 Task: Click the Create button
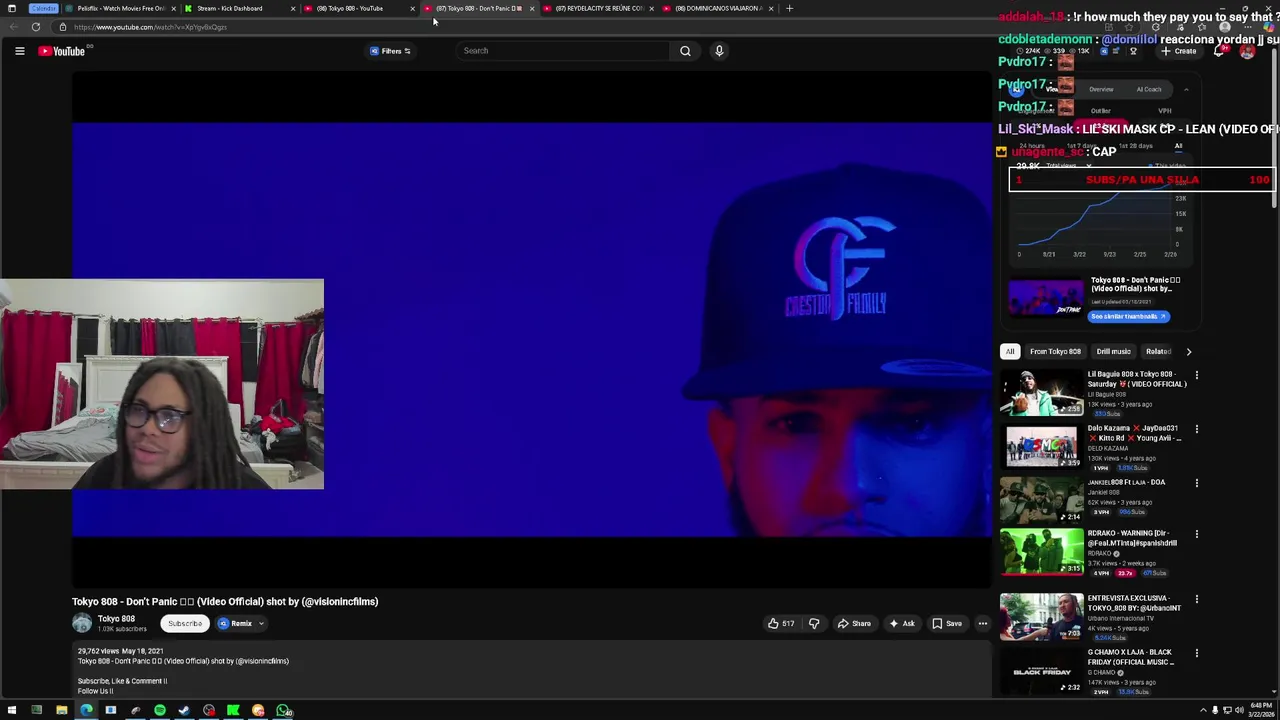(x=1179, y=51)
